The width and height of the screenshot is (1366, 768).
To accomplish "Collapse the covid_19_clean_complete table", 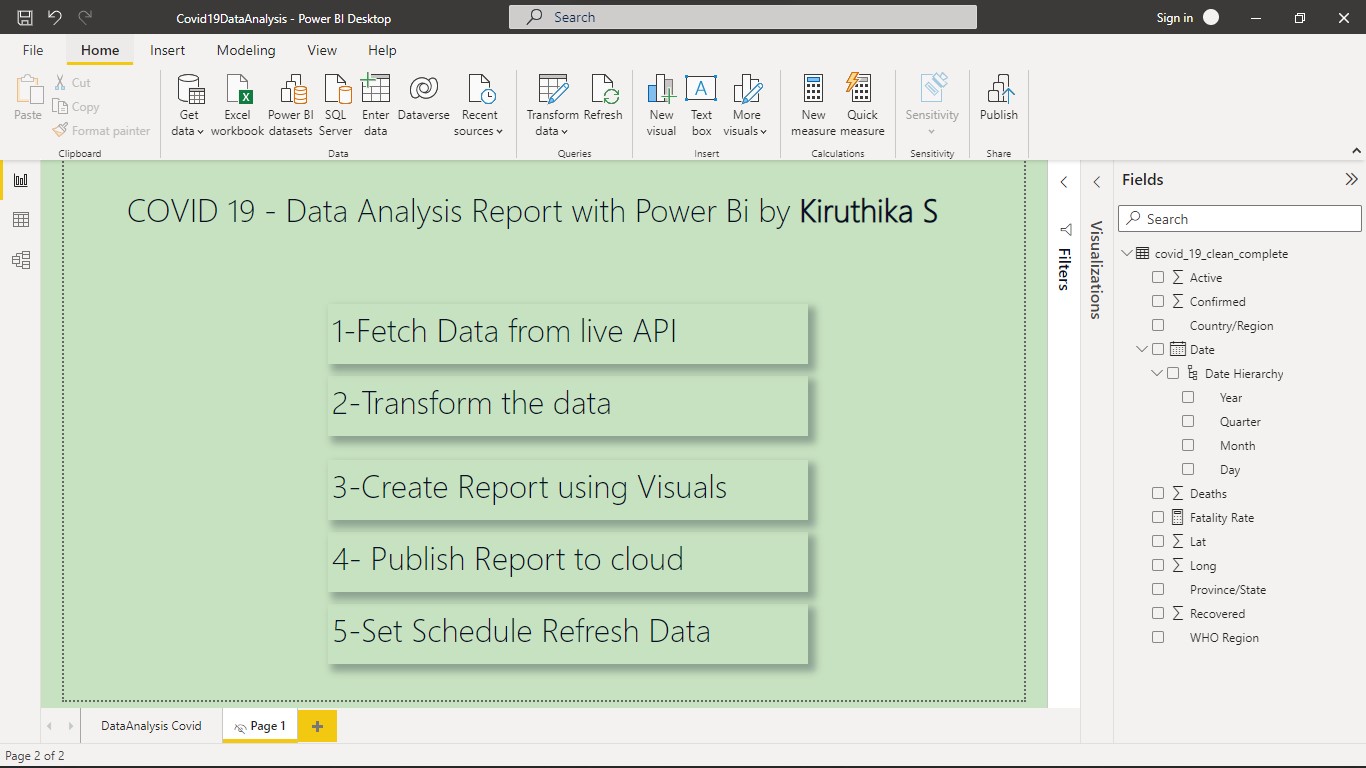I will 1127,253.
